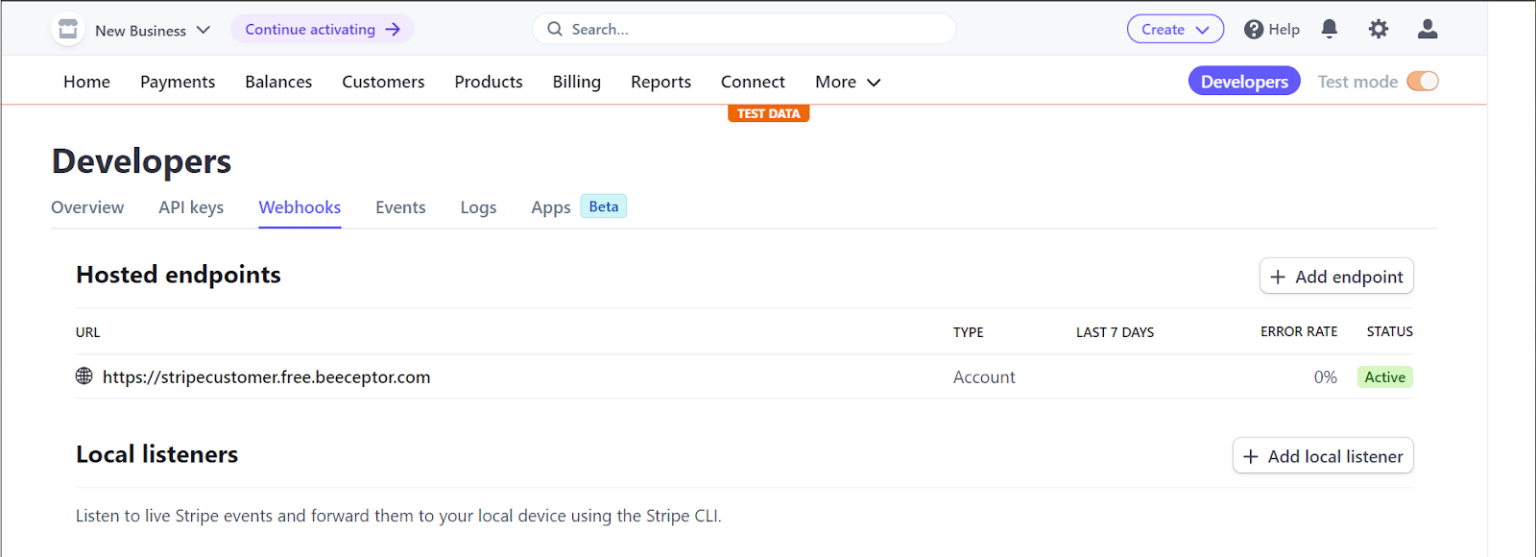The height and width of the screenshot is (557, 1536).
Task: Expand the New Business account dropdown
Action: [152, 30]
